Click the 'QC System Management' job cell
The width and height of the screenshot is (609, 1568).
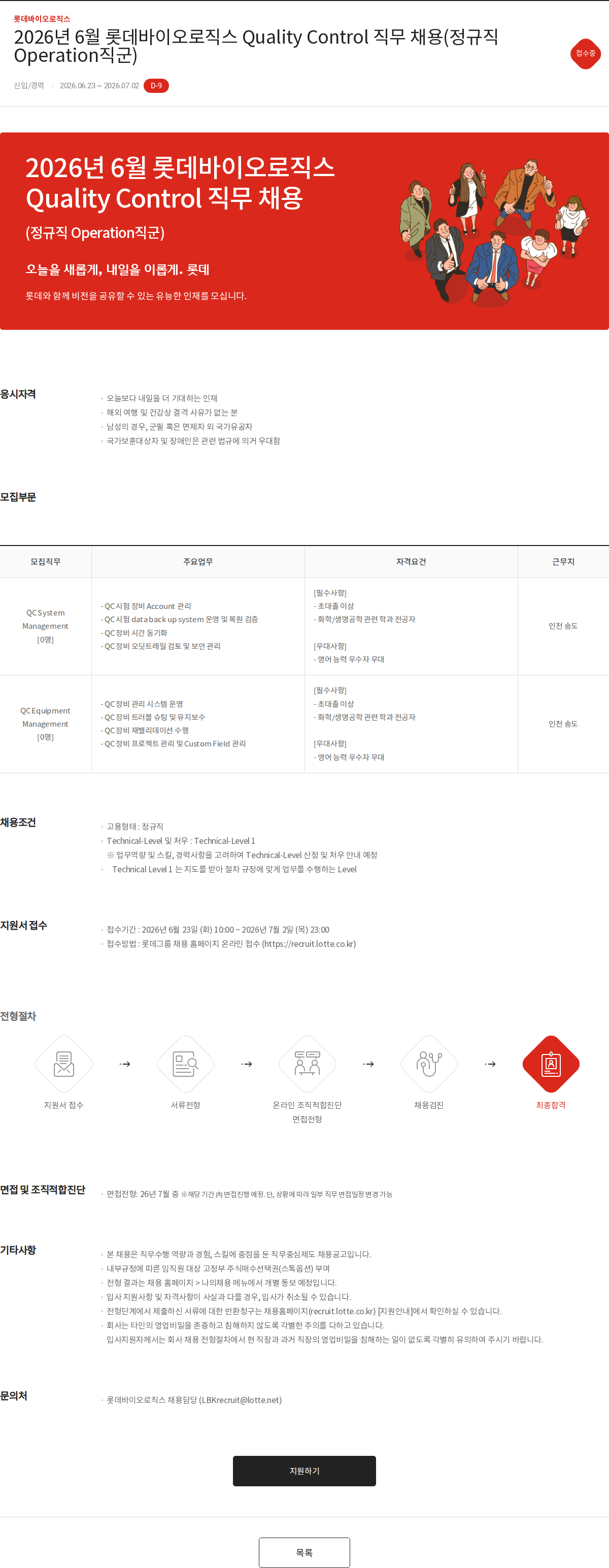46,626
